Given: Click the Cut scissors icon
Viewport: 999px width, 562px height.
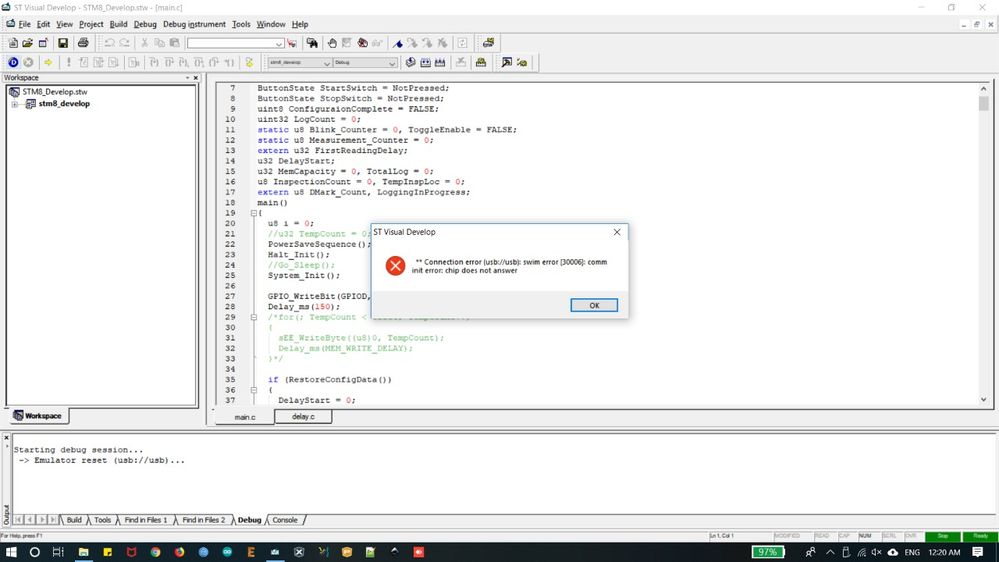Looking at the screenshot, I should pyautogui.click(x=145, y=43).
